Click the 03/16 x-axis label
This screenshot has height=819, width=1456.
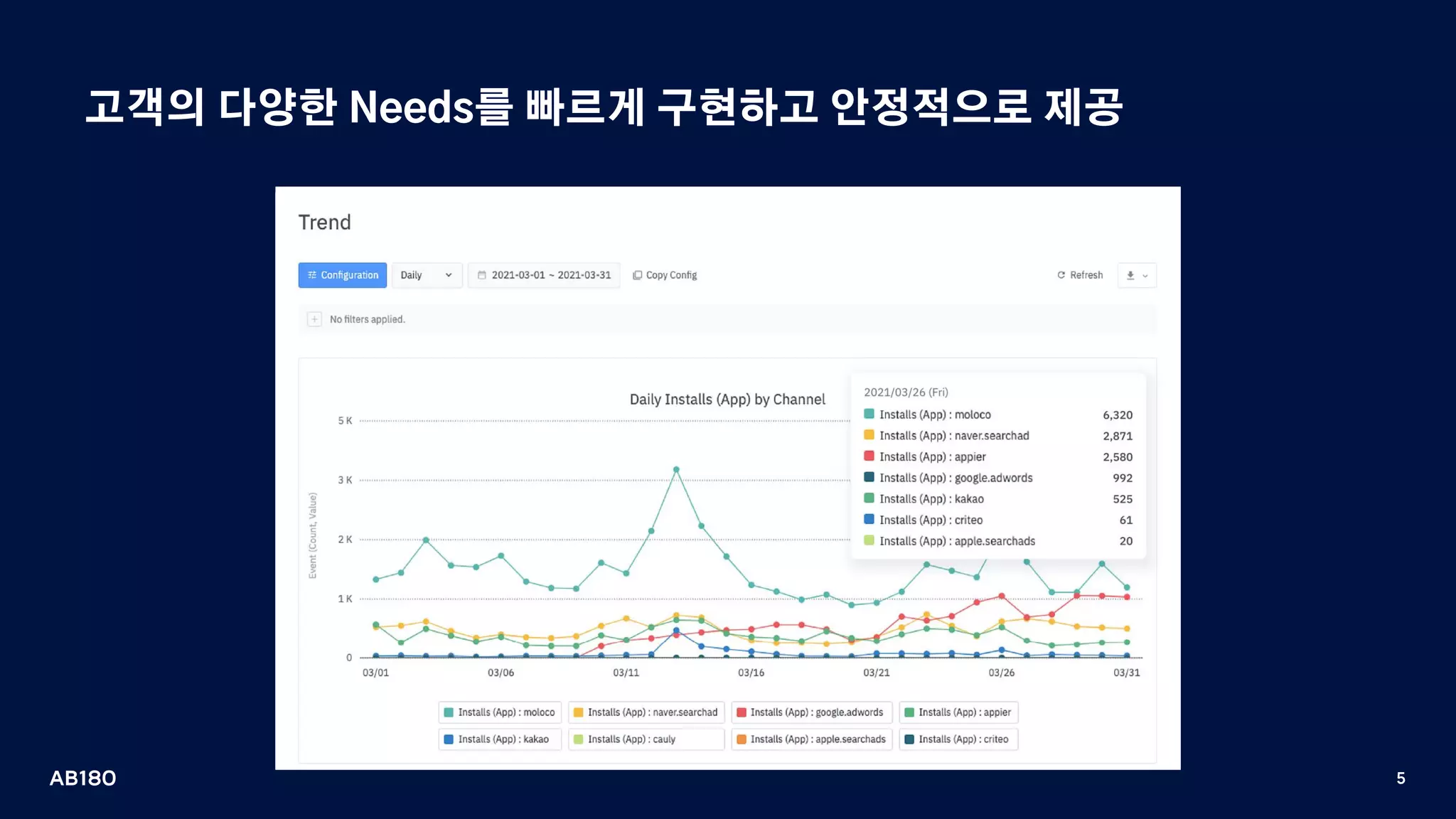pos(751,673)
